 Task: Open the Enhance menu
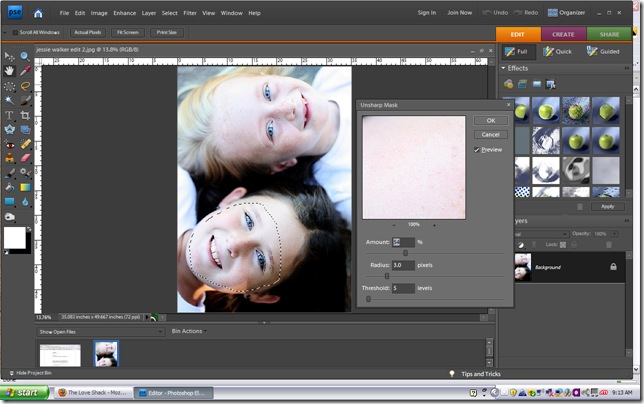[x=125, y=13]
